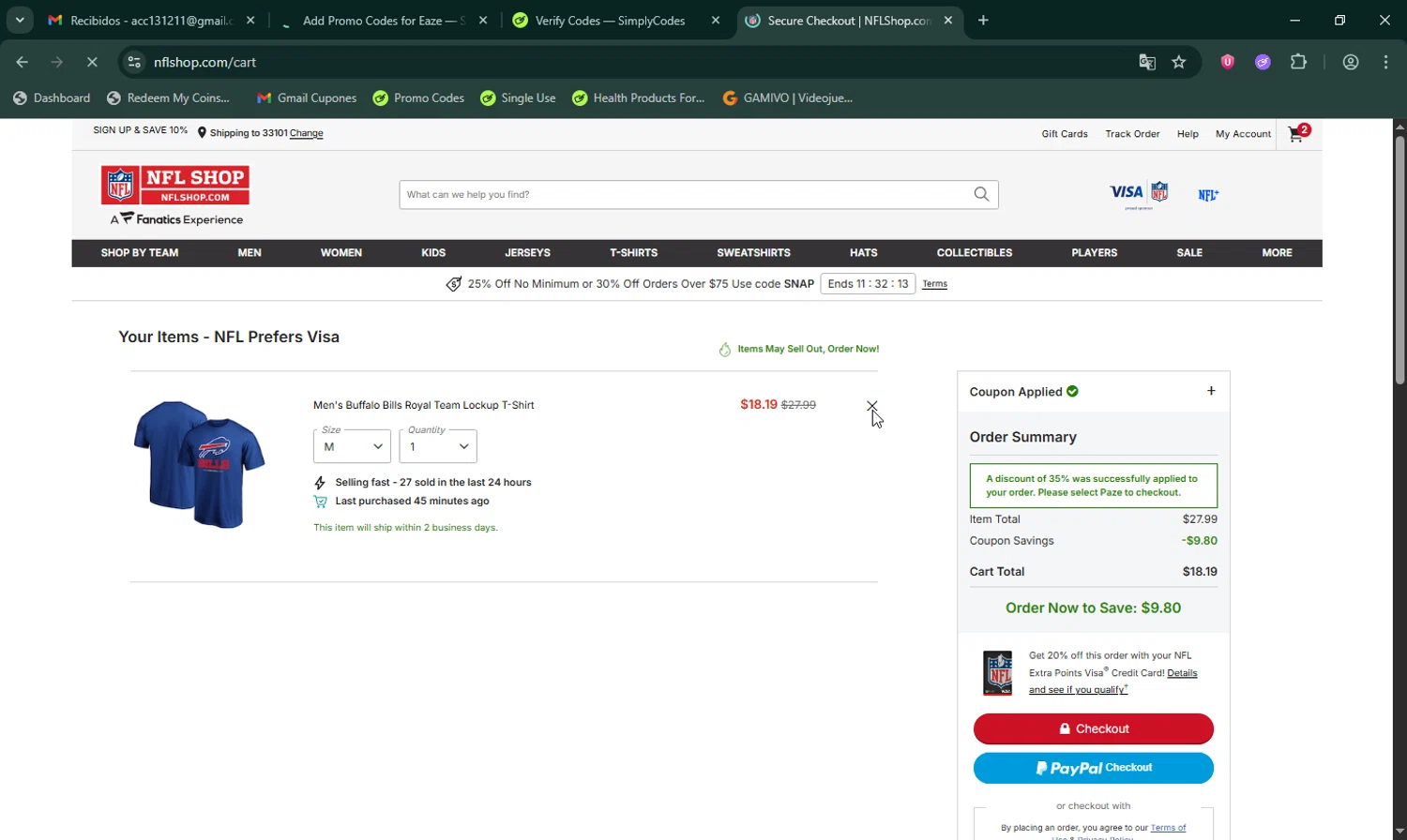
Task: Open the shopping cart icon
Action: coord(1299,133)
